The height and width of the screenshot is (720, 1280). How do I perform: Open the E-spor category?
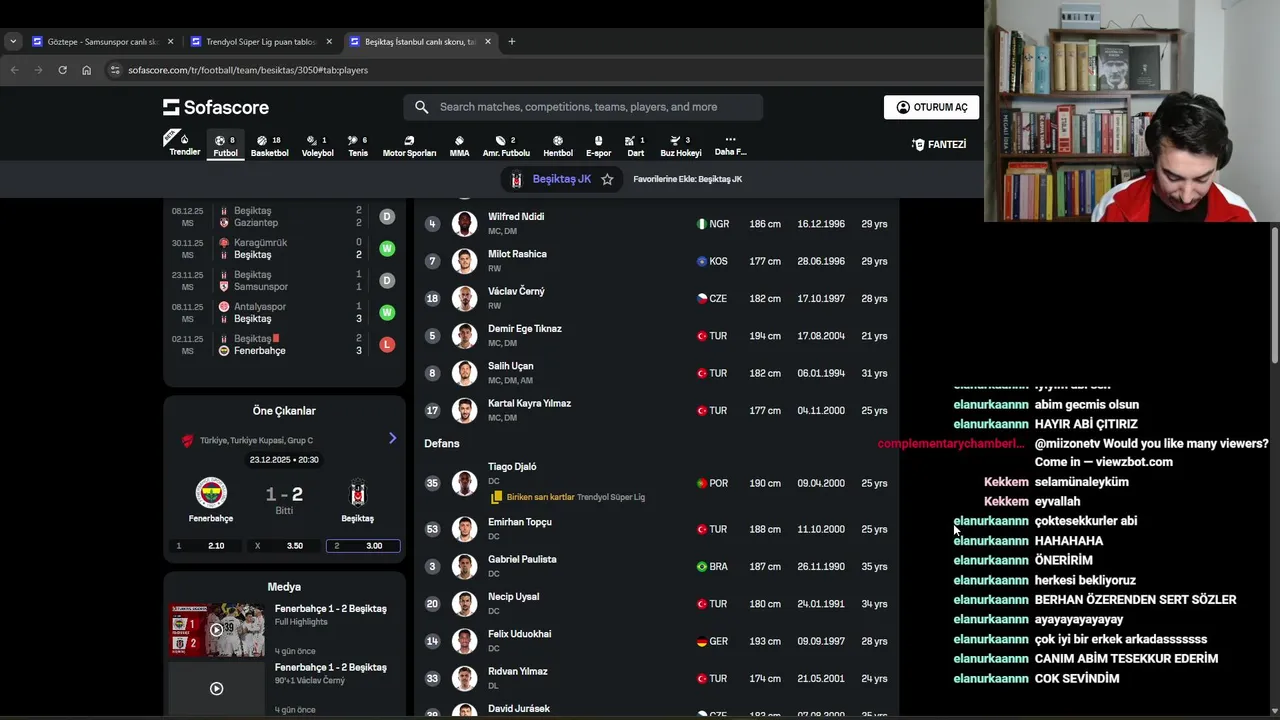click(598, 146)
